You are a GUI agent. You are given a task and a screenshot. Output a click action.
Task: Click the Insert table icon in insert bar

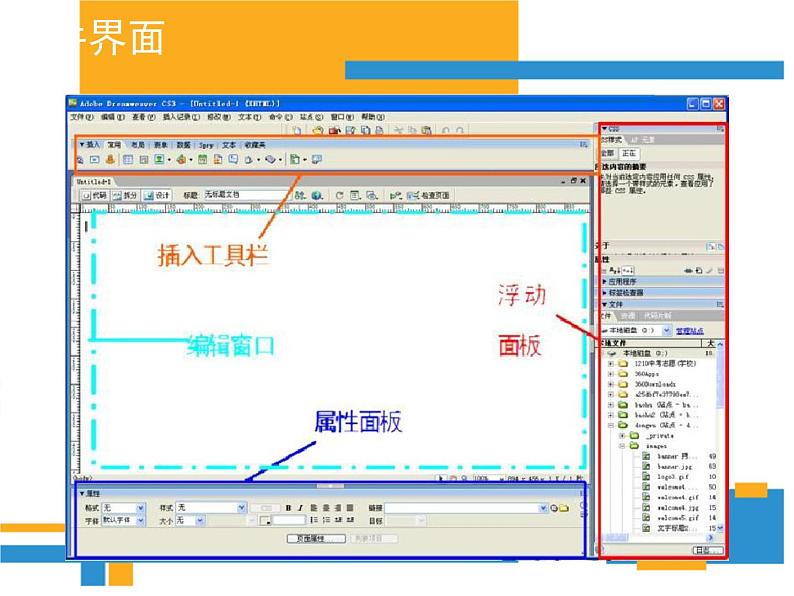128,160
